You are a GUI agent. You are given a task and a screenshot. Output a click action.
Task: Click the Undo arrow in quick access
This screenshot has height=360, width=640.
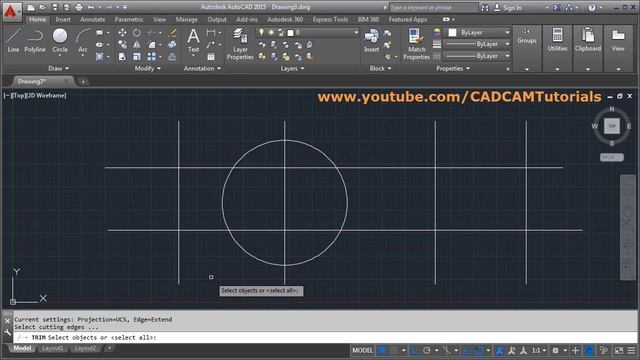tap(91, 7)
